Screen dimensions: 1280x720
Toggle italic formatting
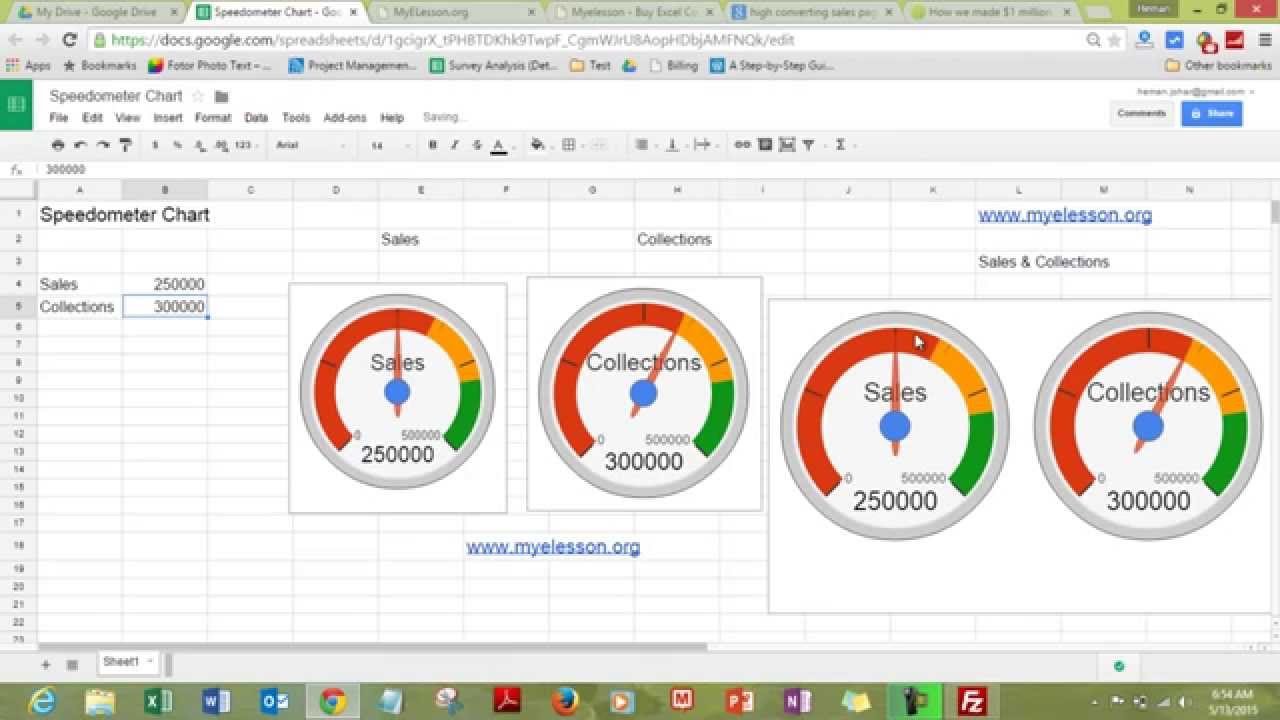click(x=454, y=145)
